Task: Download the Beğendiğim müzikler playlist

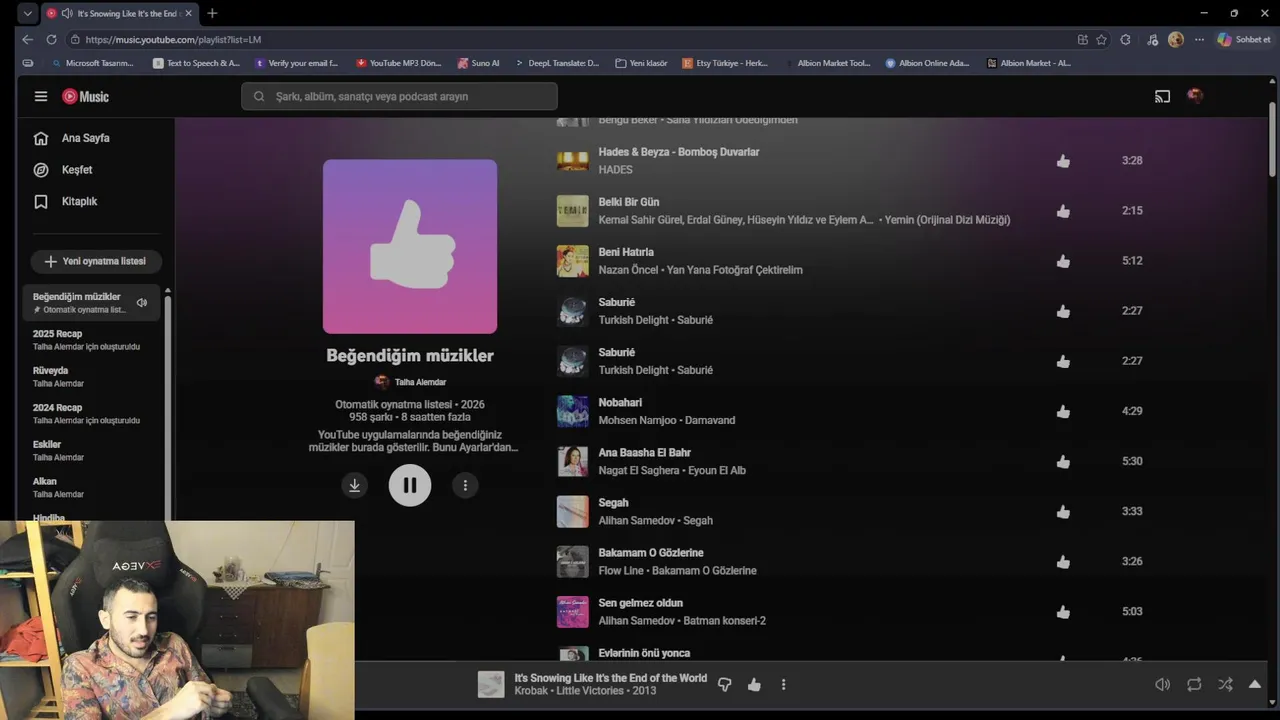Action: (354, 485)
